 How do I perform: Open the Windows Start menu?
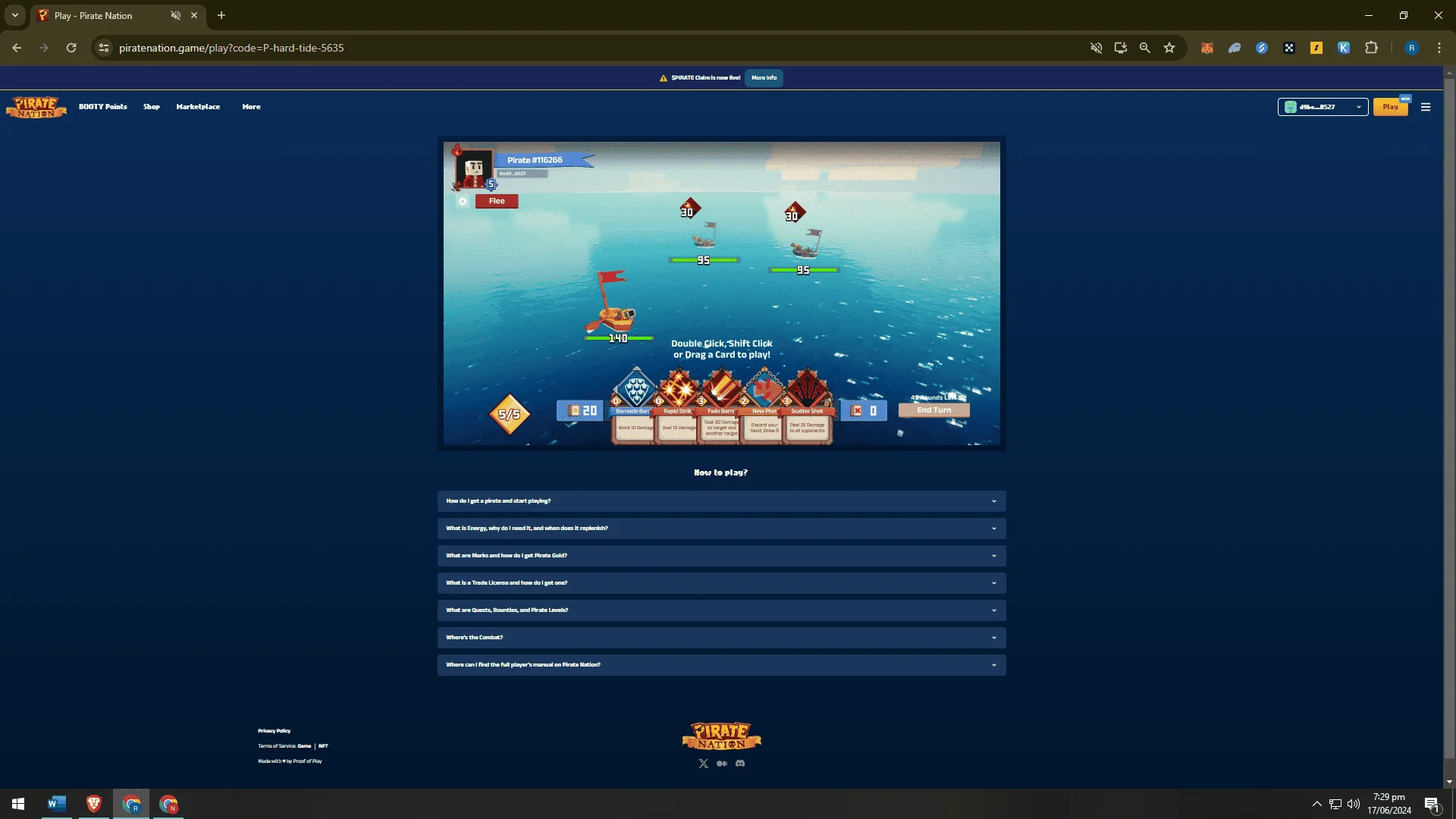coord(18,804)
